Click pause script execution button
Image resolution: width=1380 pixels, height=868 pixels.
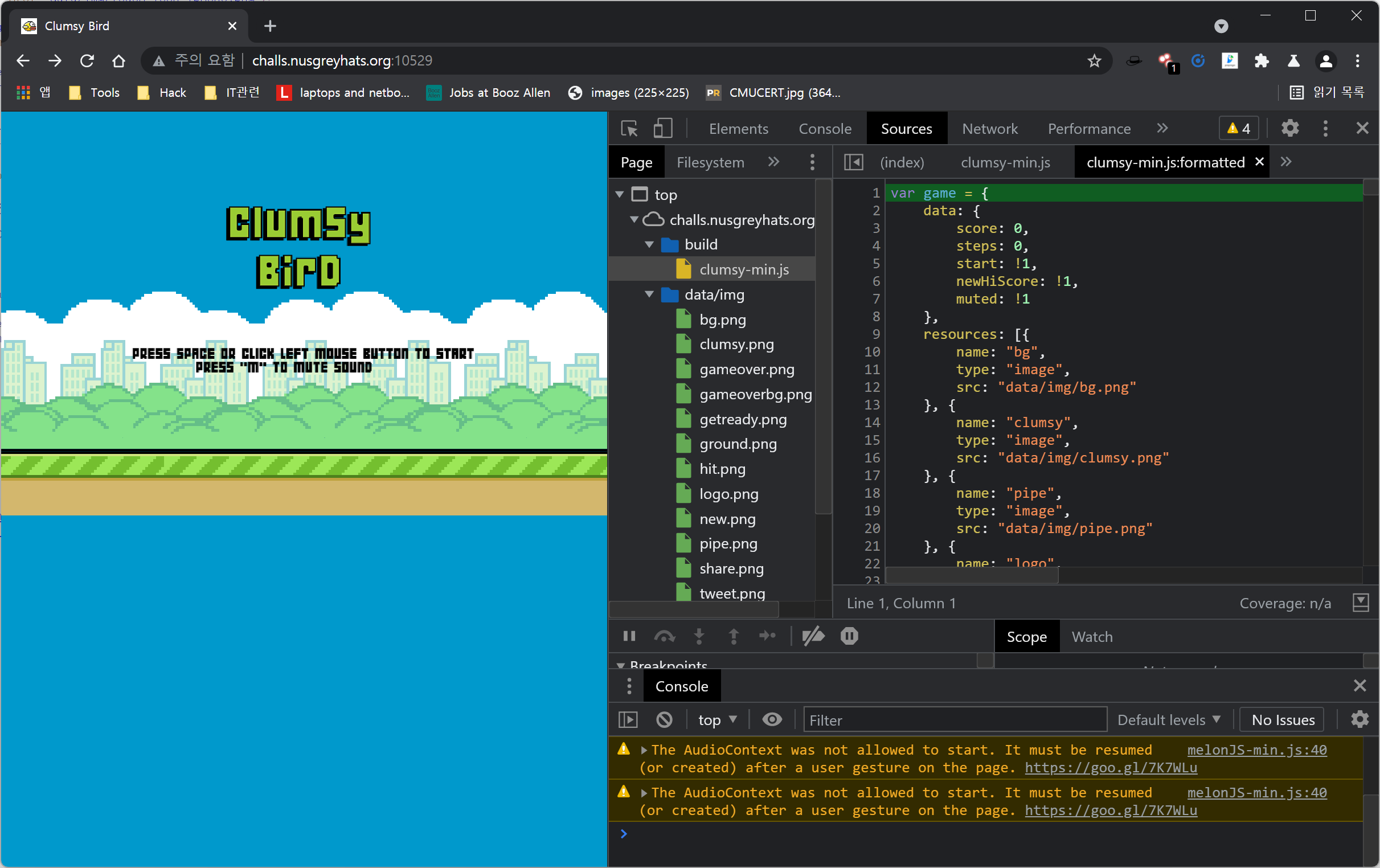(x=629, y=636)
